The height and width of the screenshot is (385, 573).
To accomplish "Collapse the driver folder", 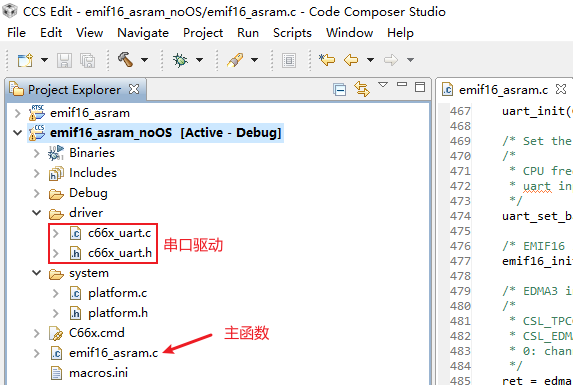I will pos(37,213).
